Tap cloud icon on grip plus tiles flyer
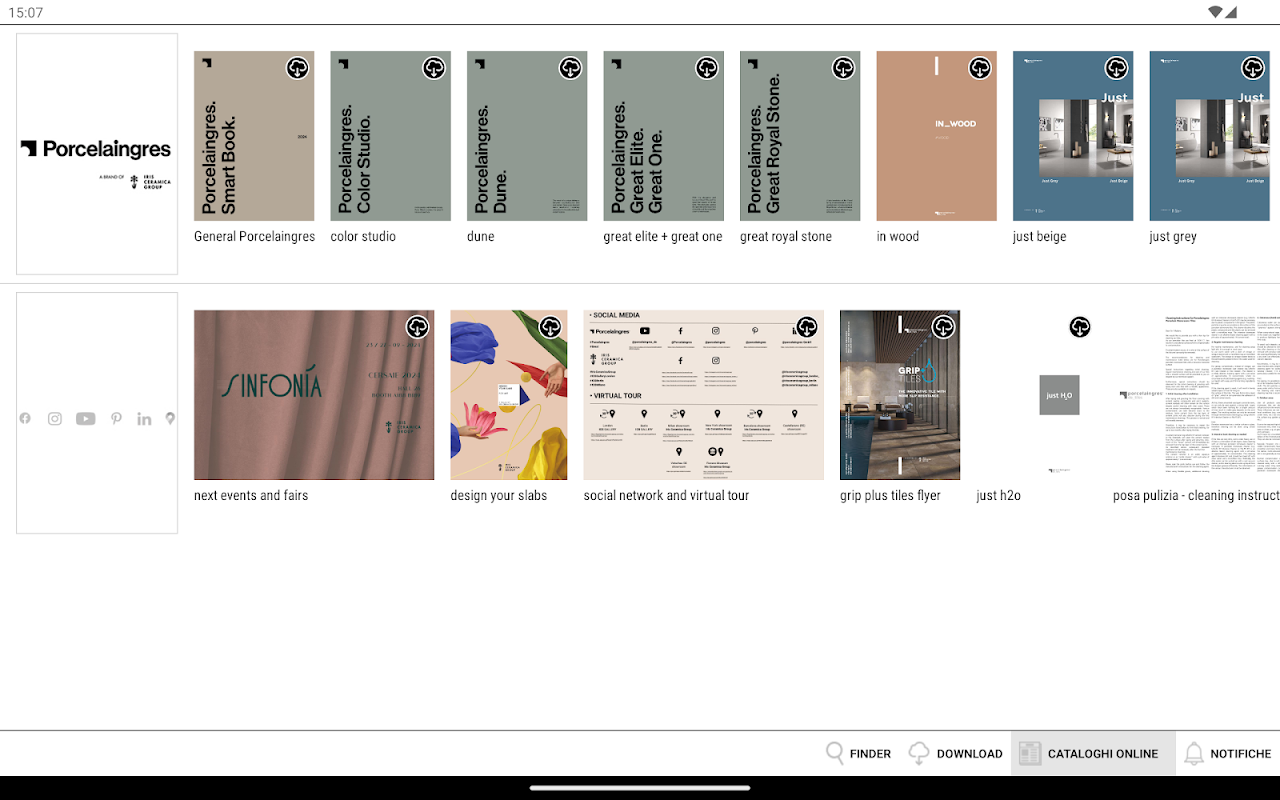The image size is (1280, 800). coord(944,327)
